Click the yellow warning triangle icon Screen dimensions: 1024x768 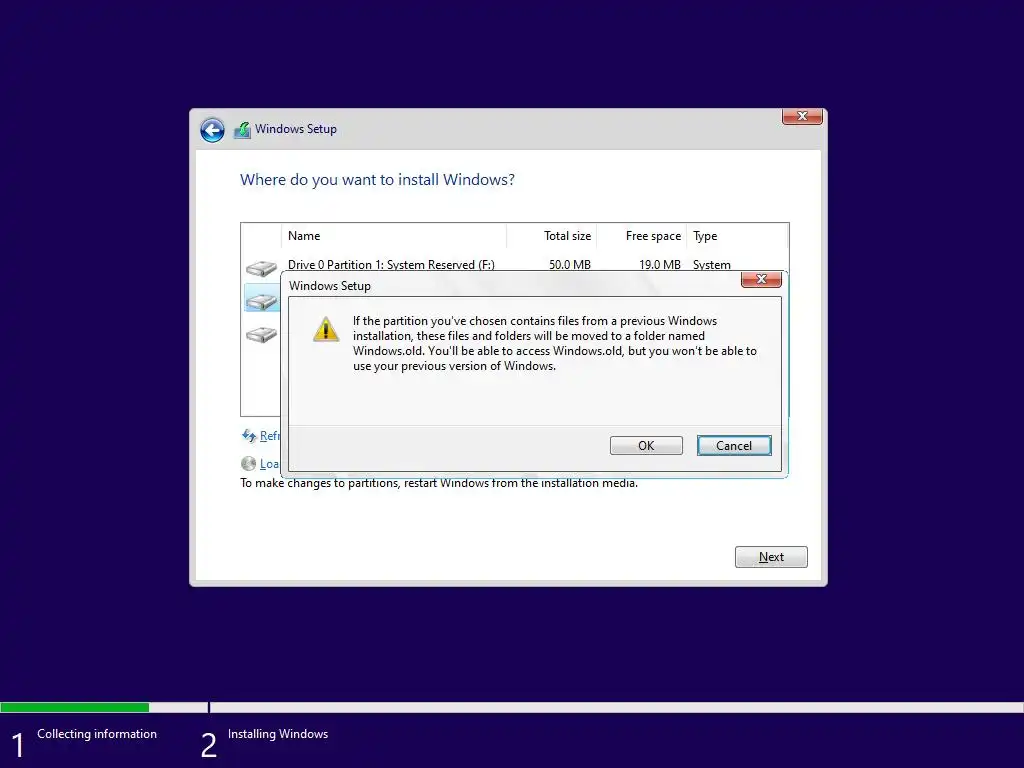325,329
